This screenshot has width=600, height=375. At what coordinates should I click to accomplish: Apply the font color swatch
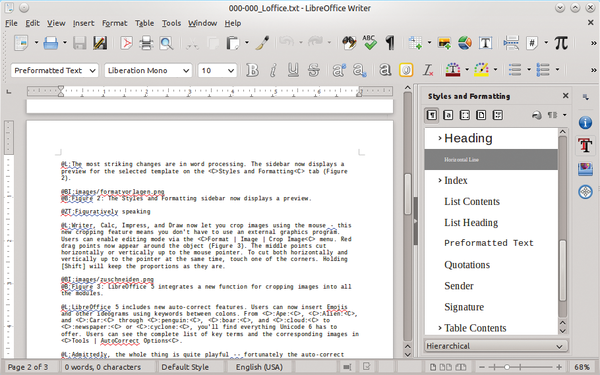[453, 70]
